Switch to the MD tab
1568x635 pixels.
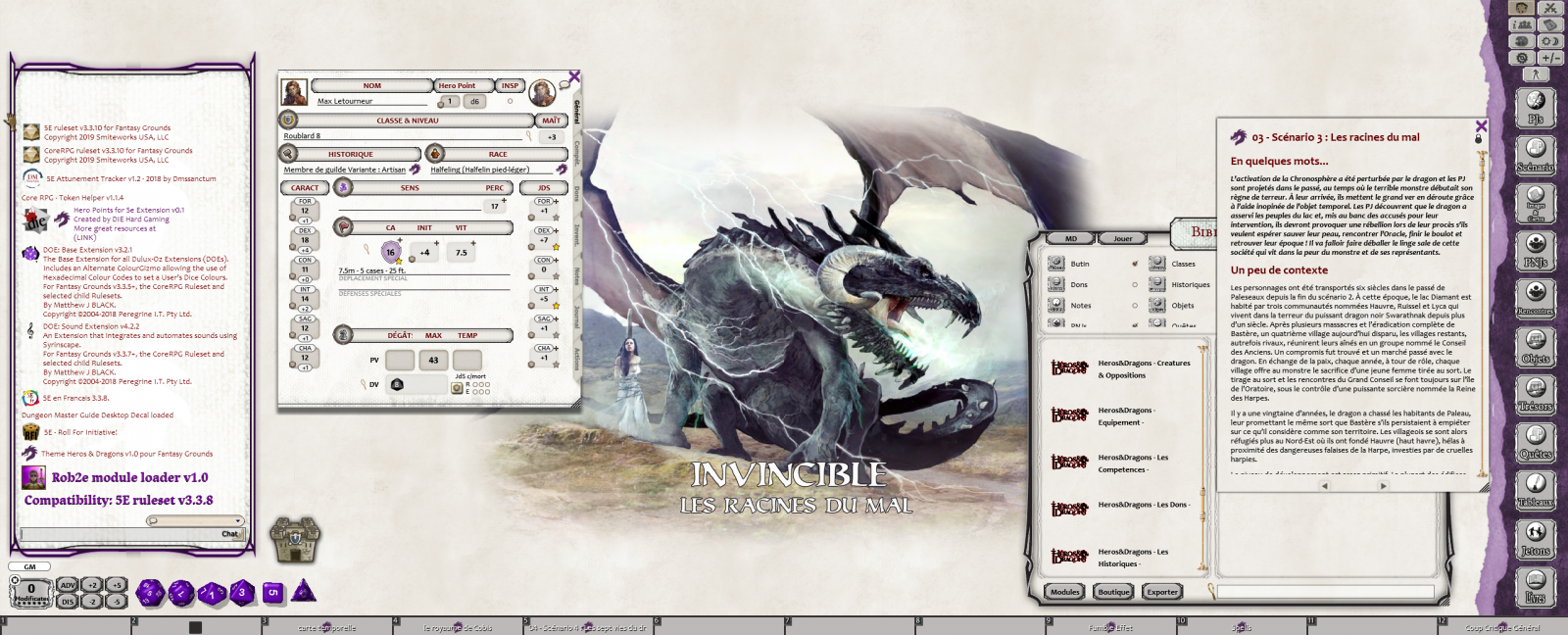click(x=1070, y=238)
